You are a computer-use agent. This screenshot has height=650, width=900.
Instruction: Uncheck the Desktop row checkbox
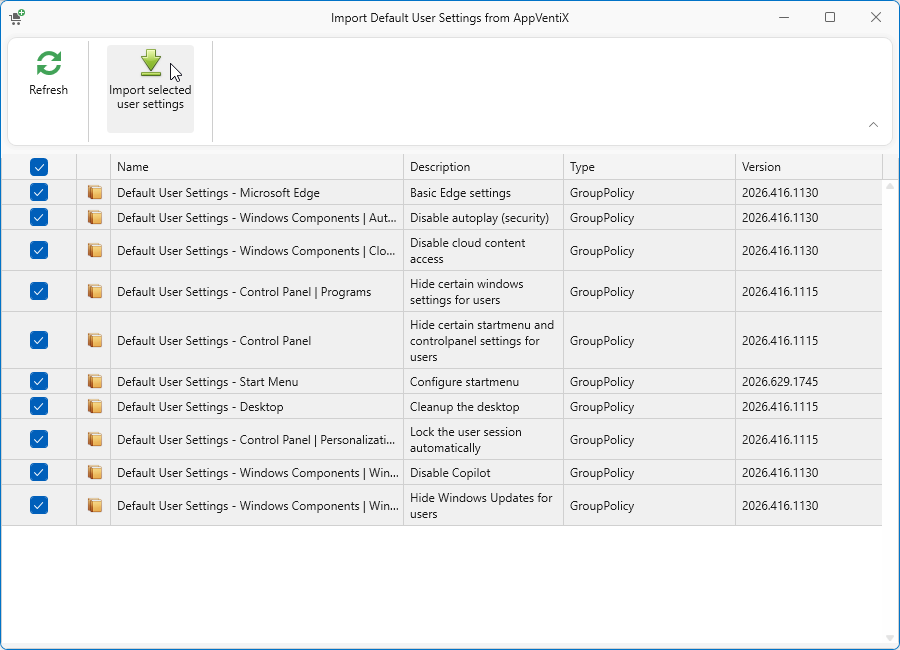(39, 407)
